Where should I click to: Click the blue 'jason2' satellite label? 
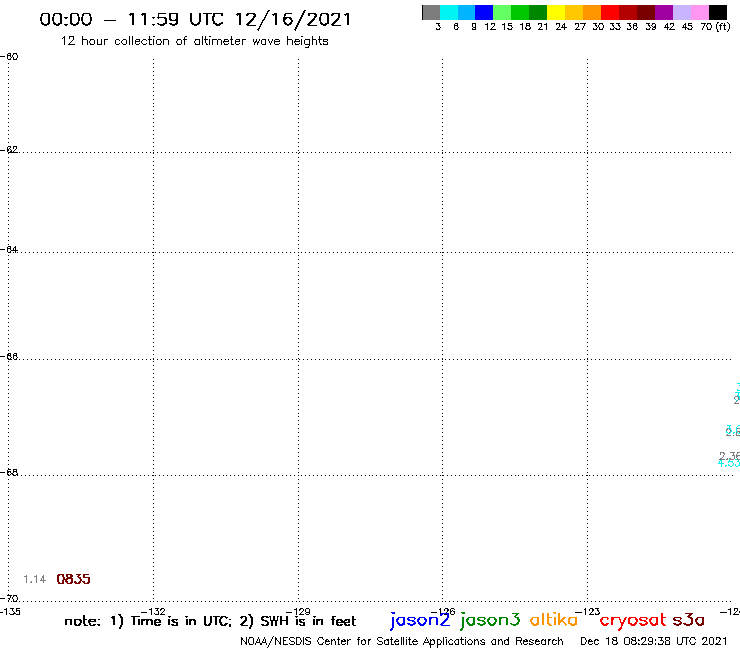pos(420,620)
